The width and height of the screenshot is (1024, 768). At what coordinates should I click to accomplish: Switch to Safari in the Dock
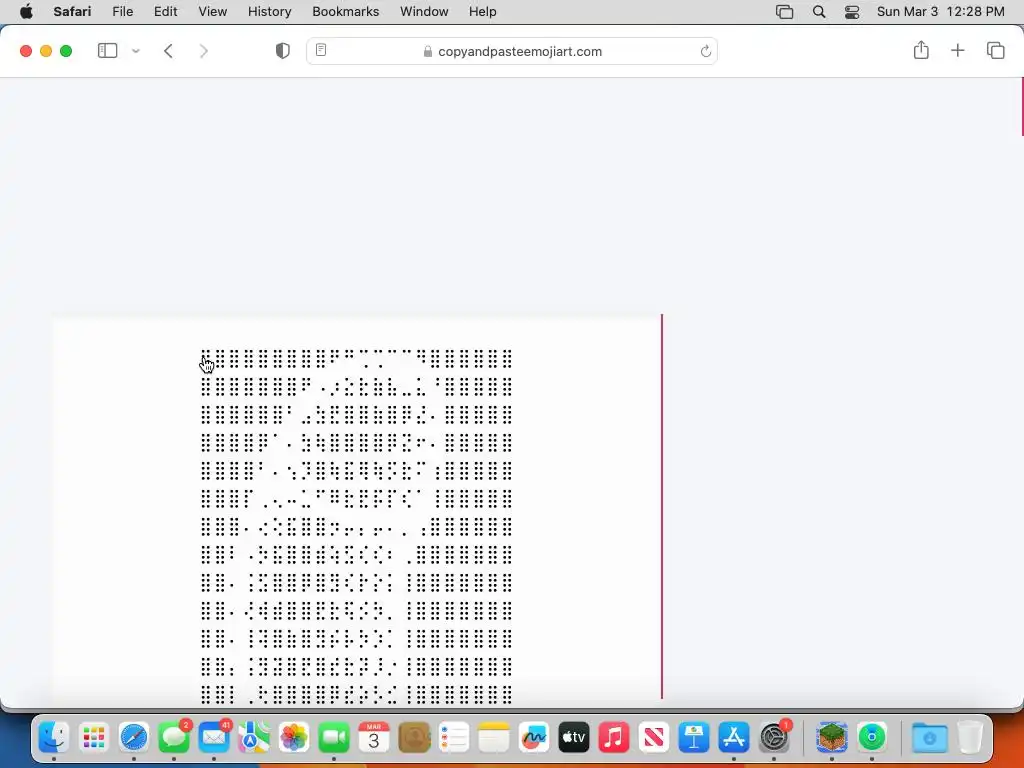coord(134,737)
